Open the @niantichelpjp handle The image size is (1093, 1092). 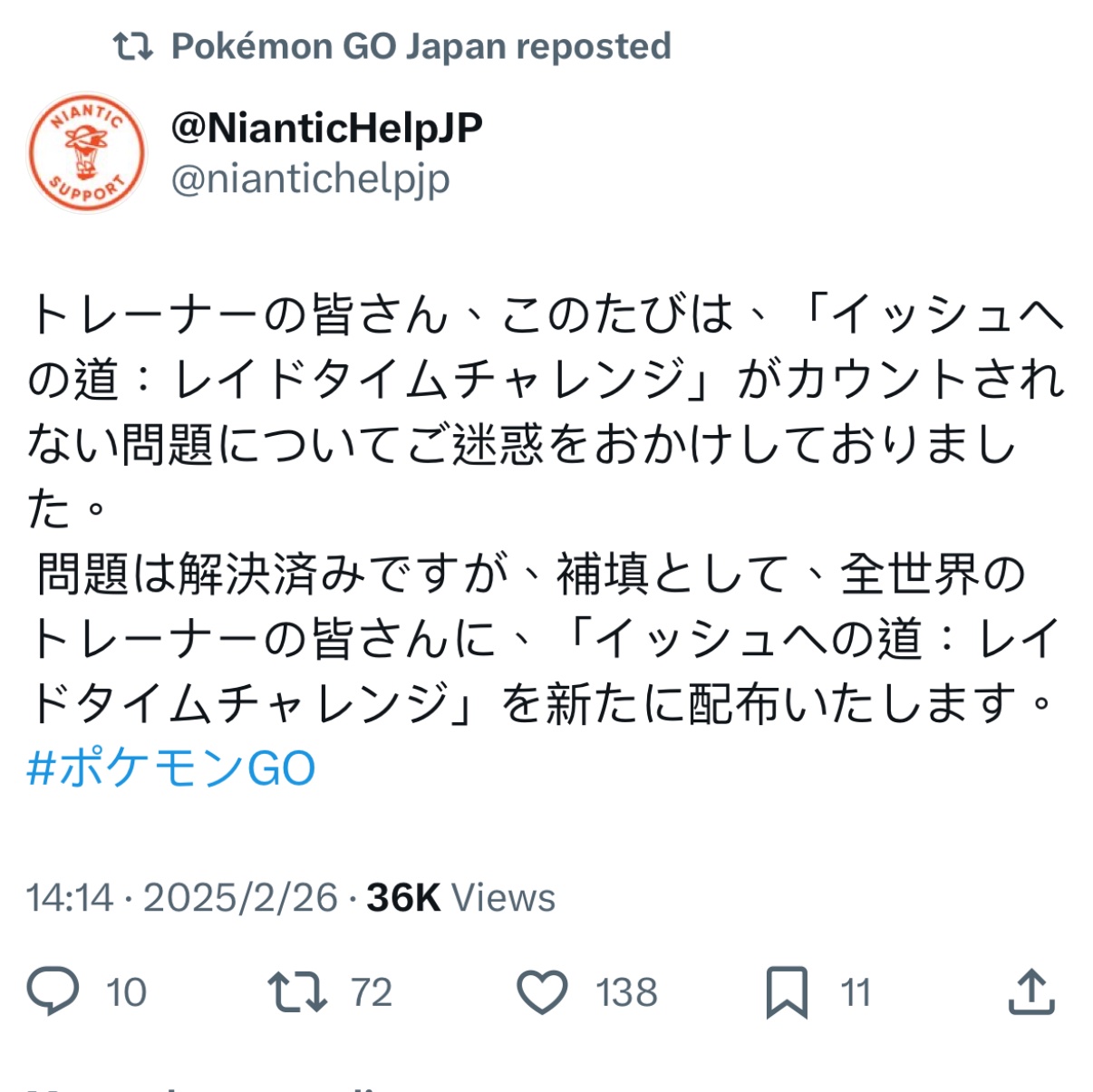tap(310, 179)
